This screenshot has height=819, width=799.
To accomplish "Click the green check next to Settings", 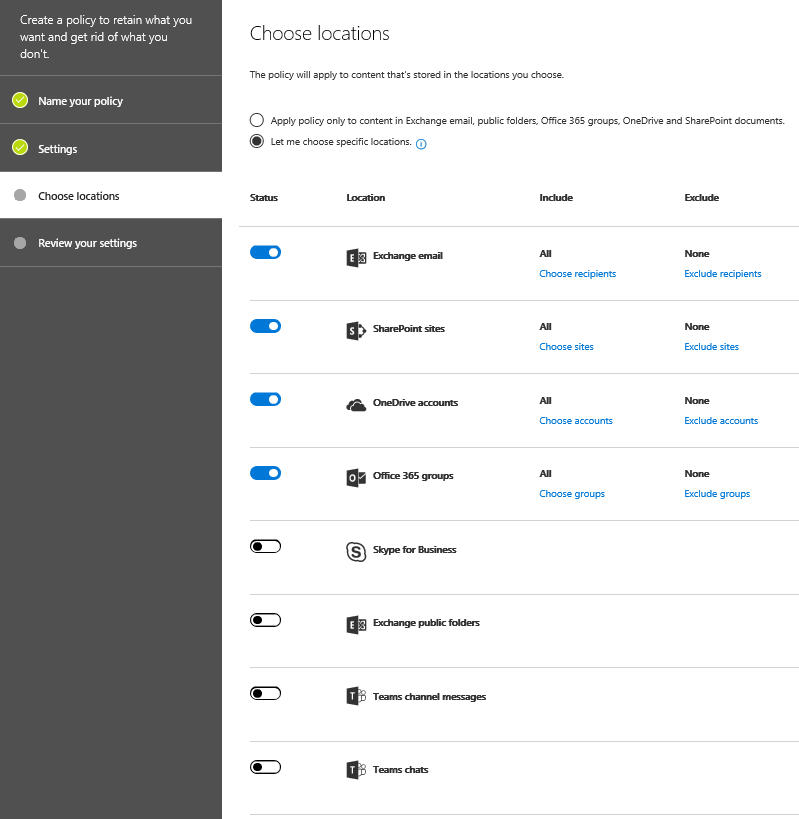I will pos(20,147).
